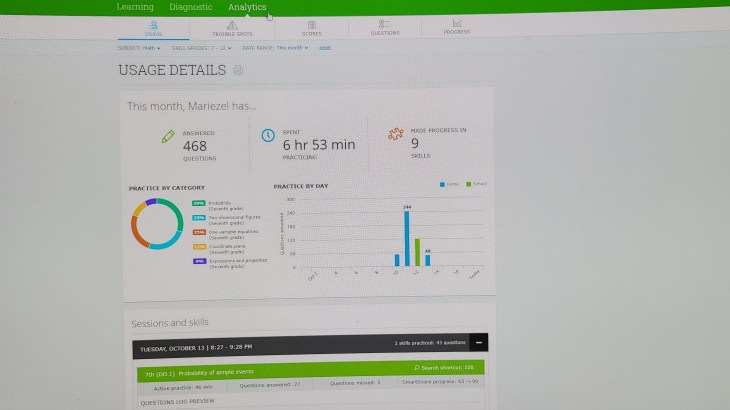The width and height of the screenshot is (730, 410).
Task: Switch to the Diagnostic tab
Action: click(190, 7)
